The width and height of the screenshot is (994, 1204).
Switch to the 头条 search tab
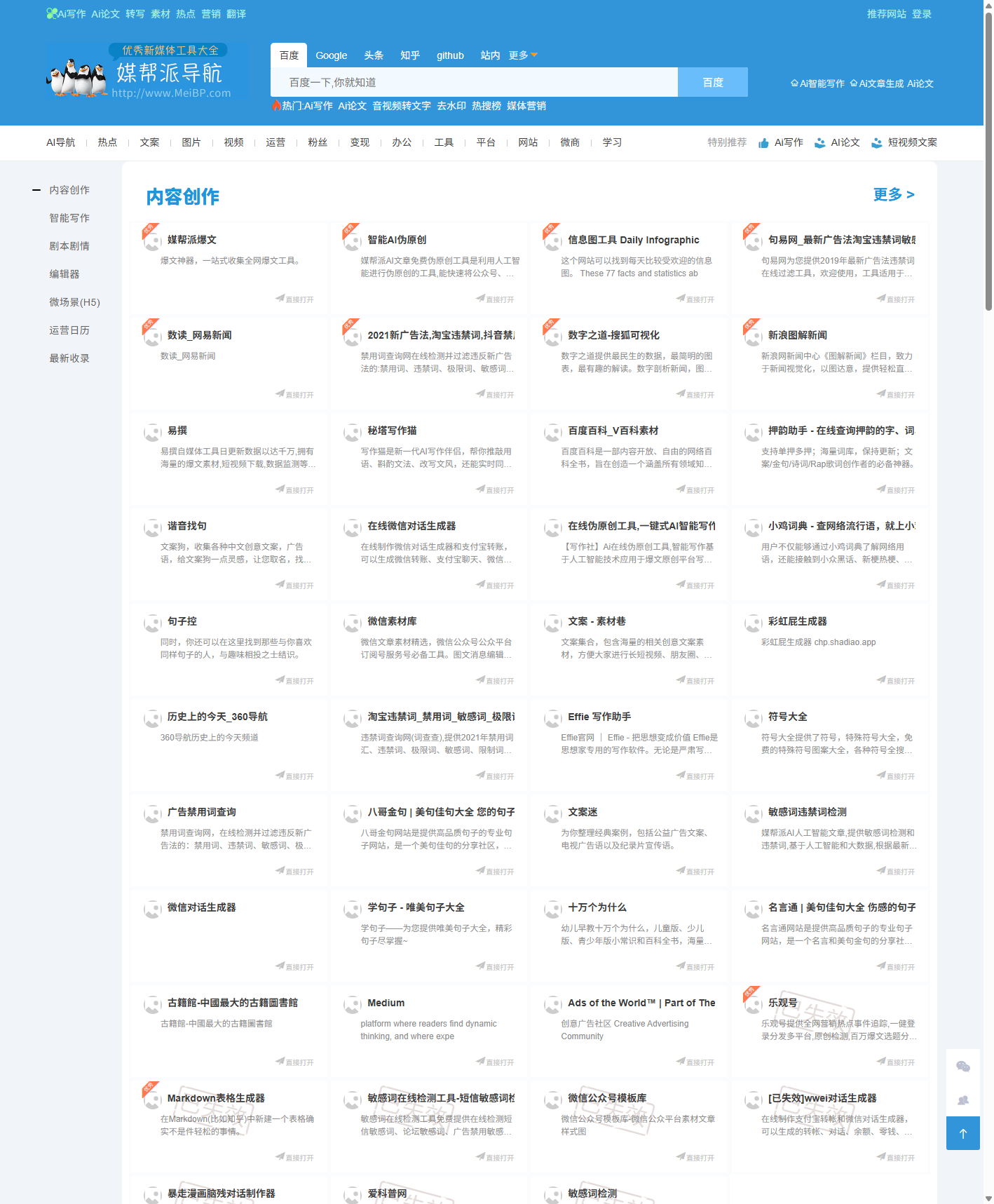point(374,55)
